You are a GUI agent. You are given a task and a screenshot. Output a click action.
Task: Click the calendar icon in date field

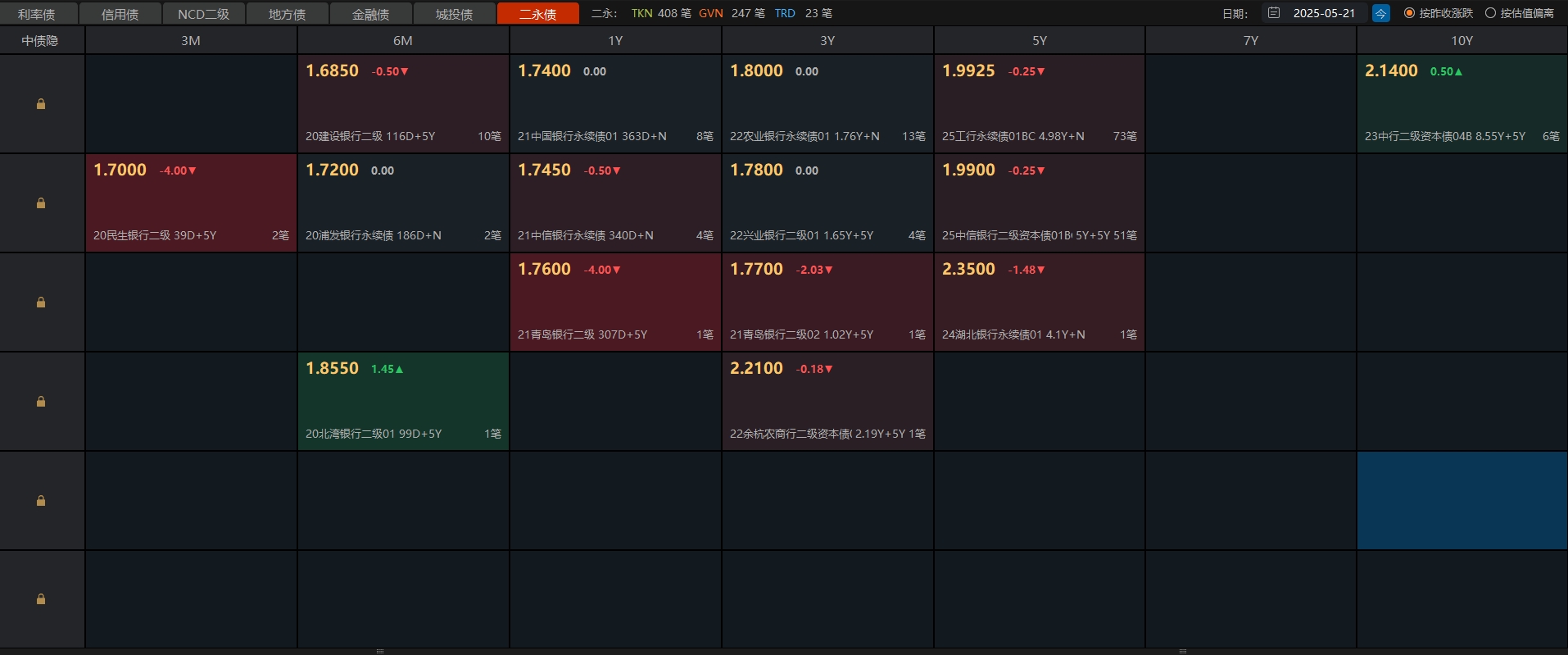[x=1274, y=13]
